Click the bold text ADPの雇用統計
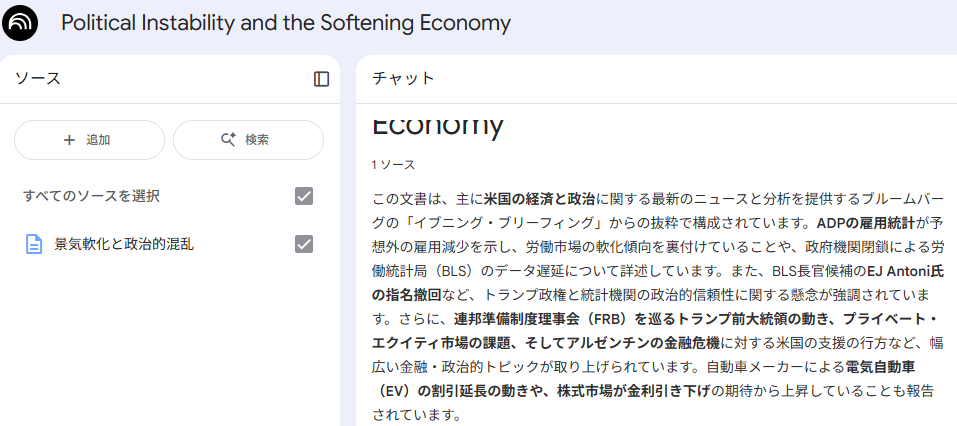The image size is (957, 426). point(864,222)
